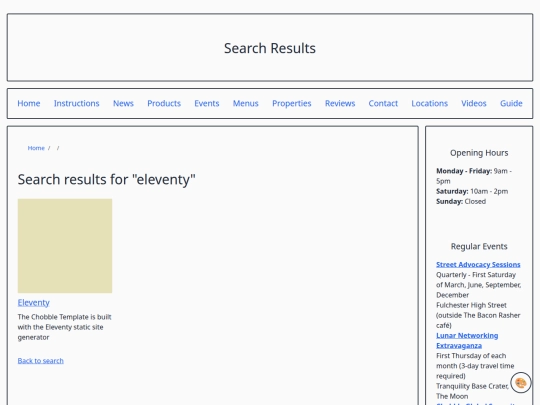Viewport: 540px width, 405px height.
Task: Open the Street Advocacy Sessions event link
Action: (x=478, y=264)
